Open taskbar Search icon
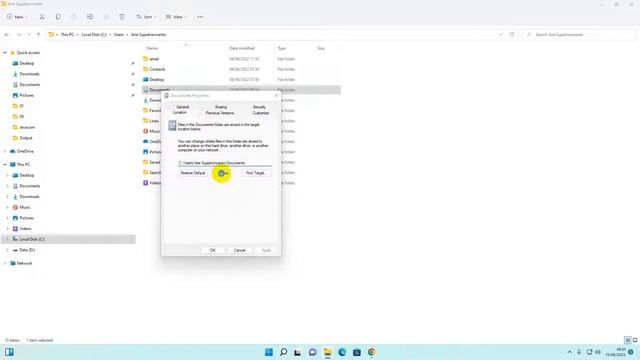Image resolution: width=640 pixels, height=360 pixels. point(283,352)
